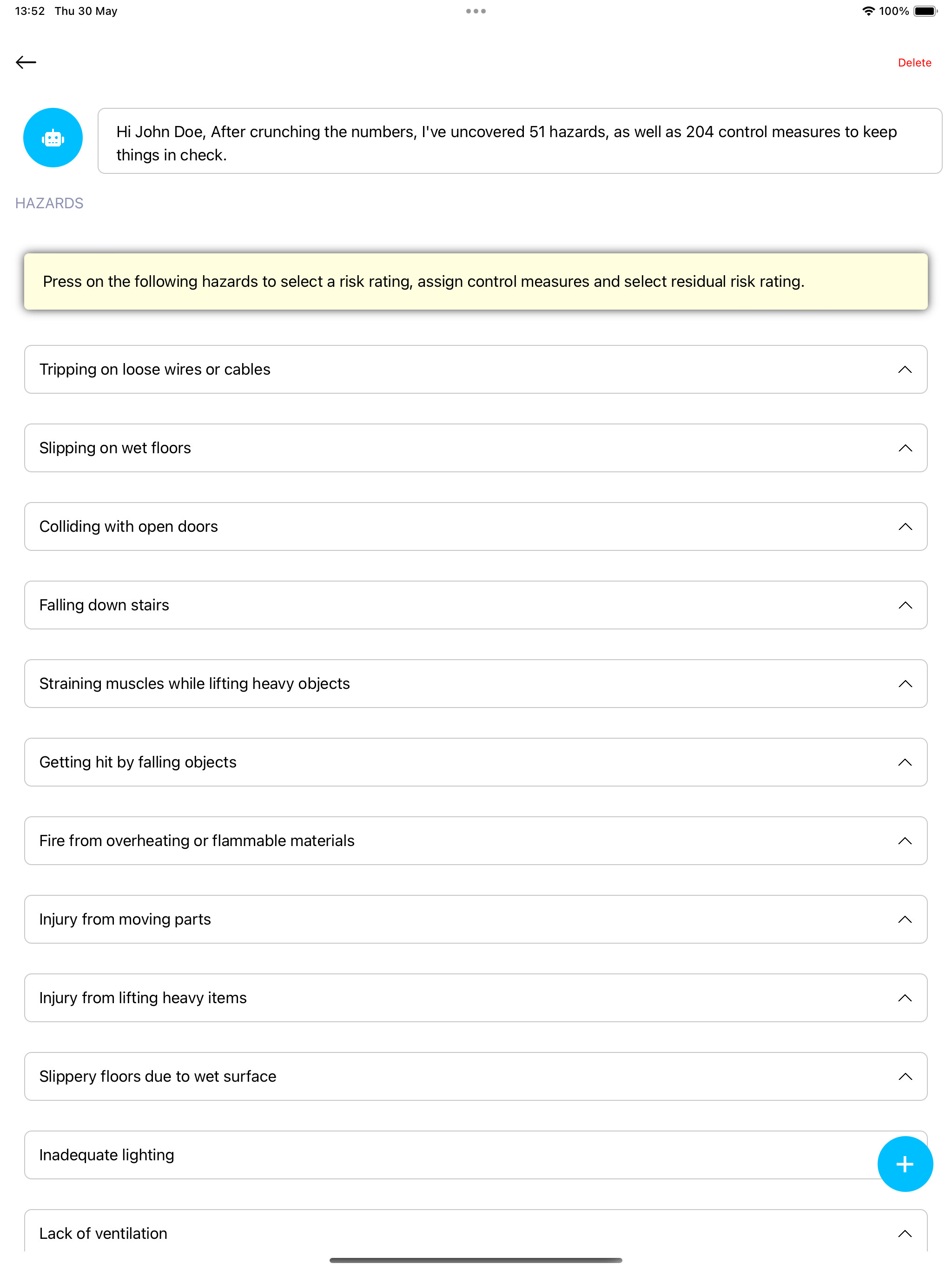Image resolution: width=952 pixels, height=1270 pixels.
Task: Toggle chevron for Slippery floors due to wet surface
Action: (904, 1077)
